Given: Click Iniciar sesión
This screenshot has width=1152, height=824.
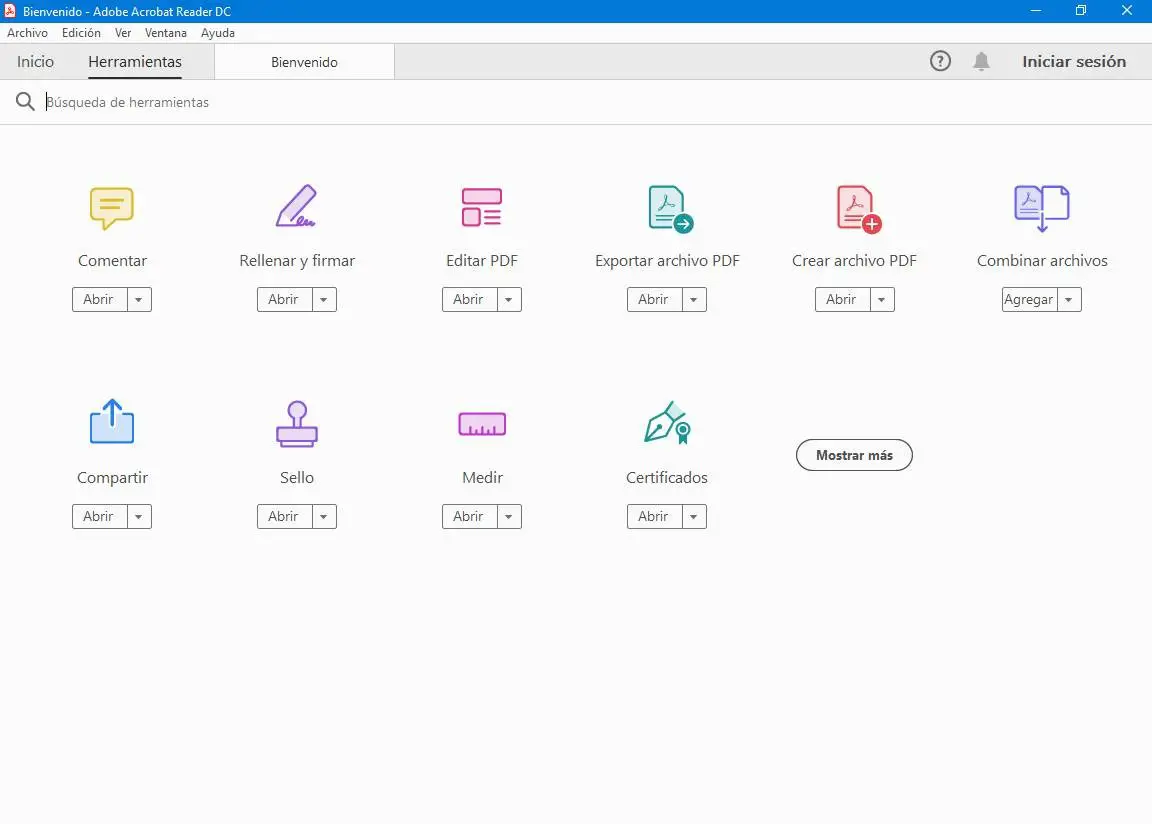Looking at the screenshot, I should coord(1074,62).
